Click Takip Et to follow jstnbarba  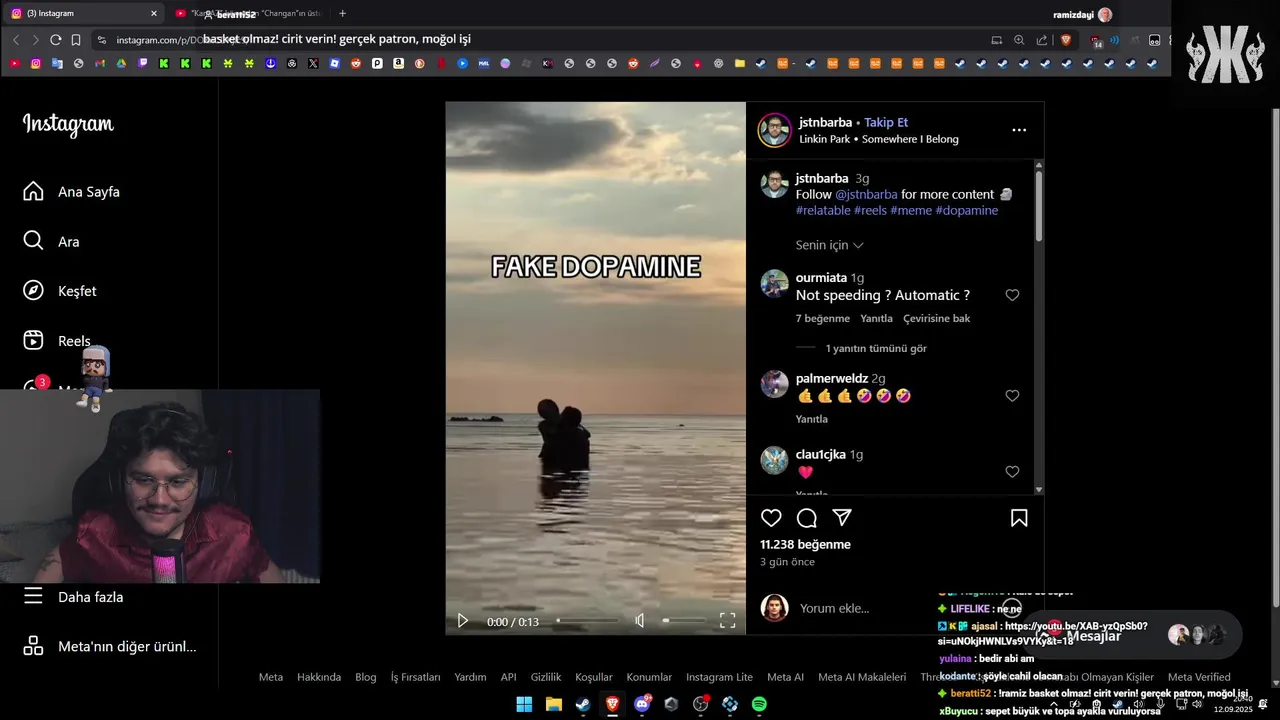[x=886, y=123]
